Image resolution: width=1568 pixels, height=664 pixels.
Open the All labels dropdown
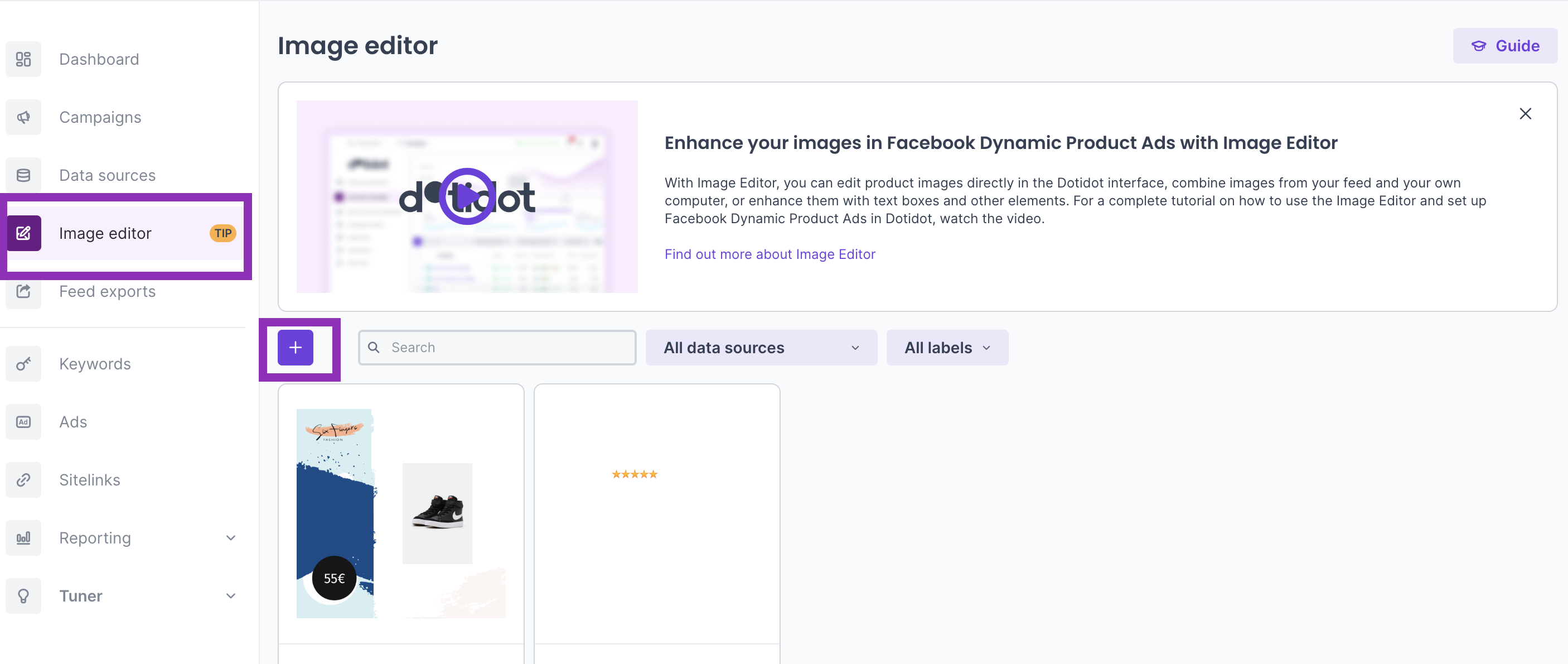946,348
